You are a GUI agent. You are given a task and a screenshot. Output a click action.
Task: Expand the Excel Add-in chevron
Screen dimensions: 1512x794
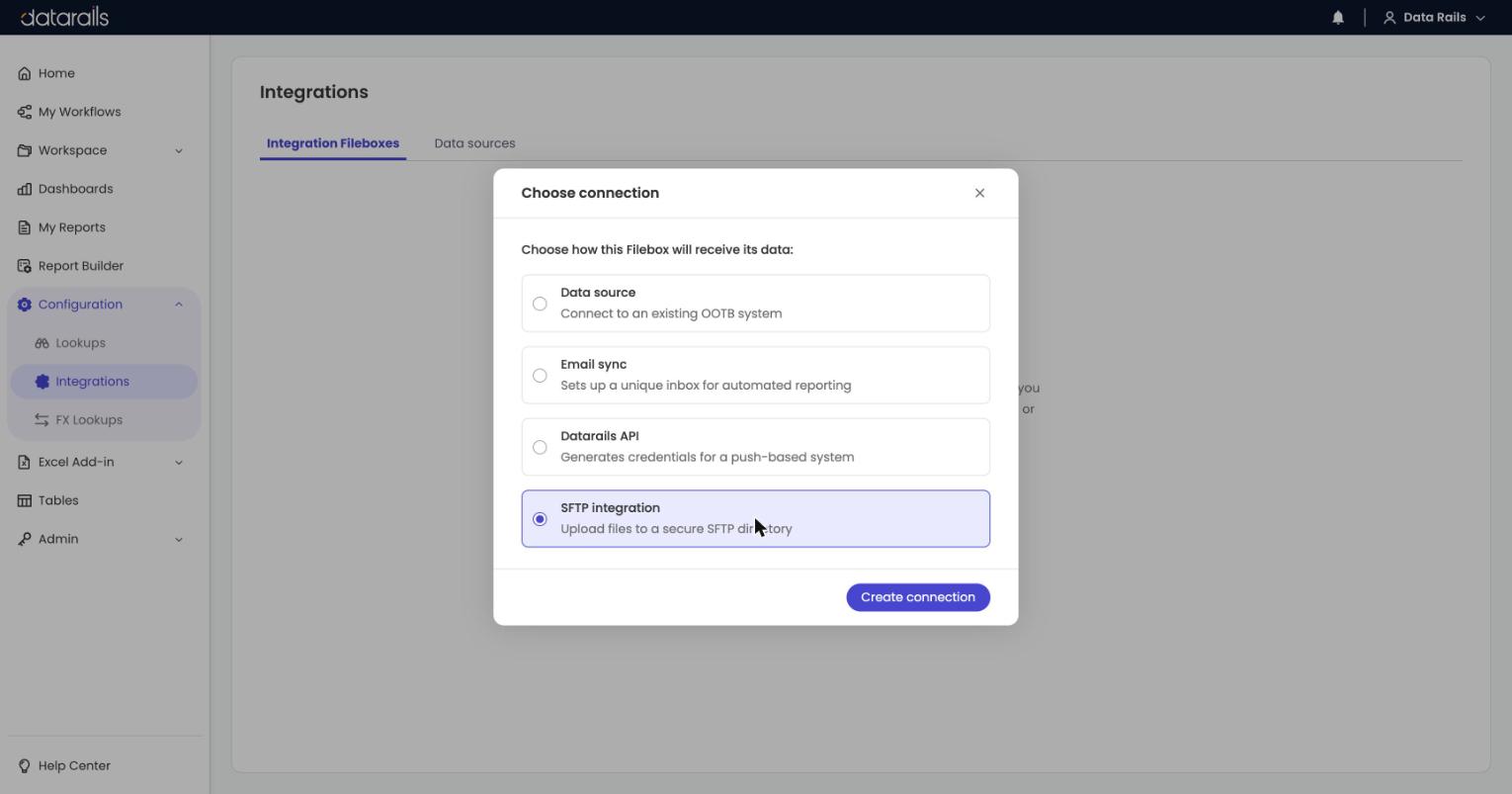pos(179,463)
